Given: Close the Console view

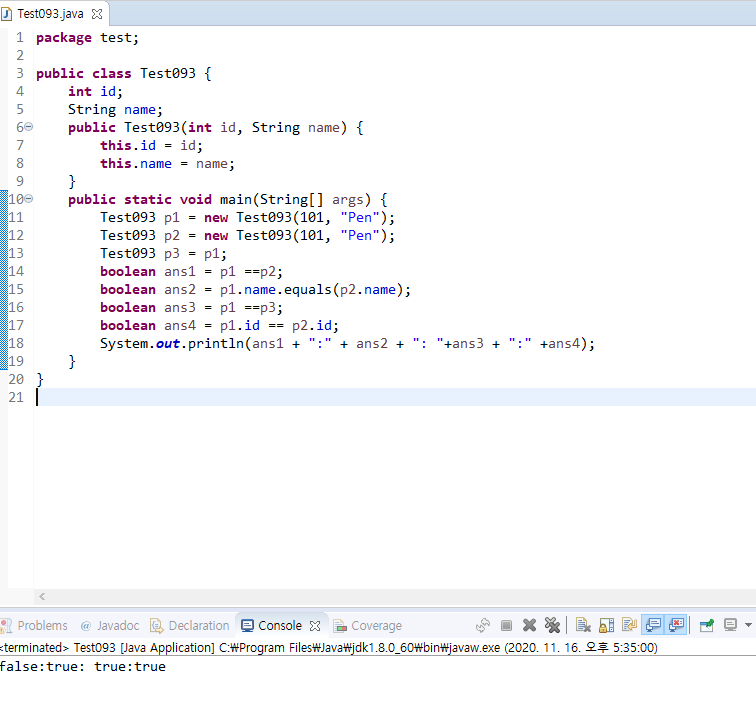Looking at the screenshot, I should click(x=315, y=626).
